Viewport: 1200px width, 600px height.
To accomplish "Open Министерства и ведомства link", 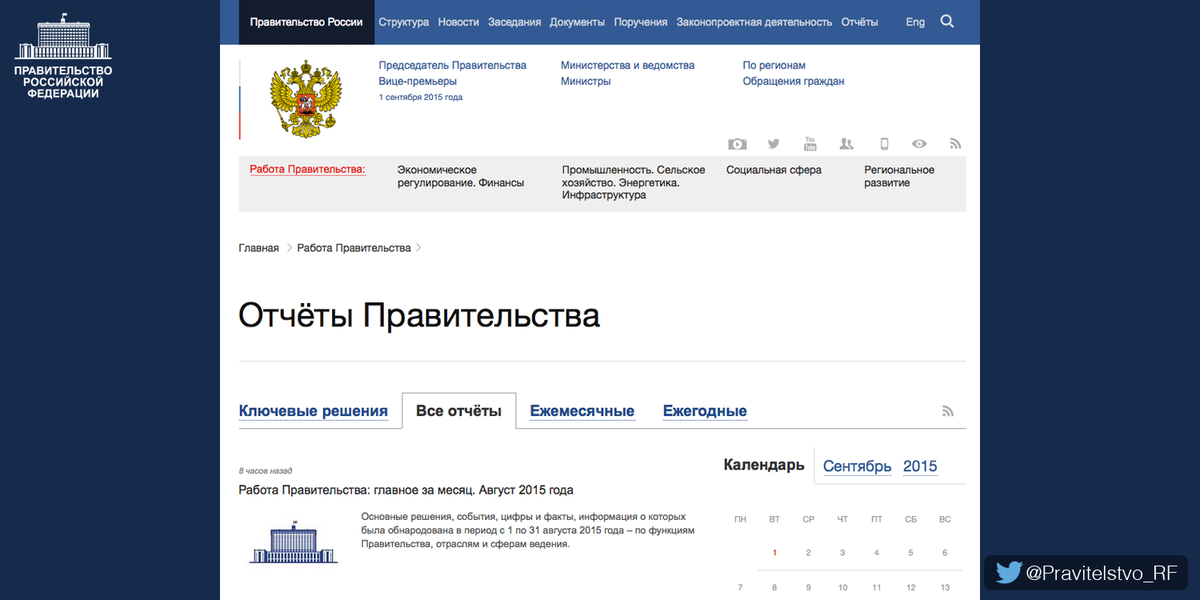I will point(627,65).
